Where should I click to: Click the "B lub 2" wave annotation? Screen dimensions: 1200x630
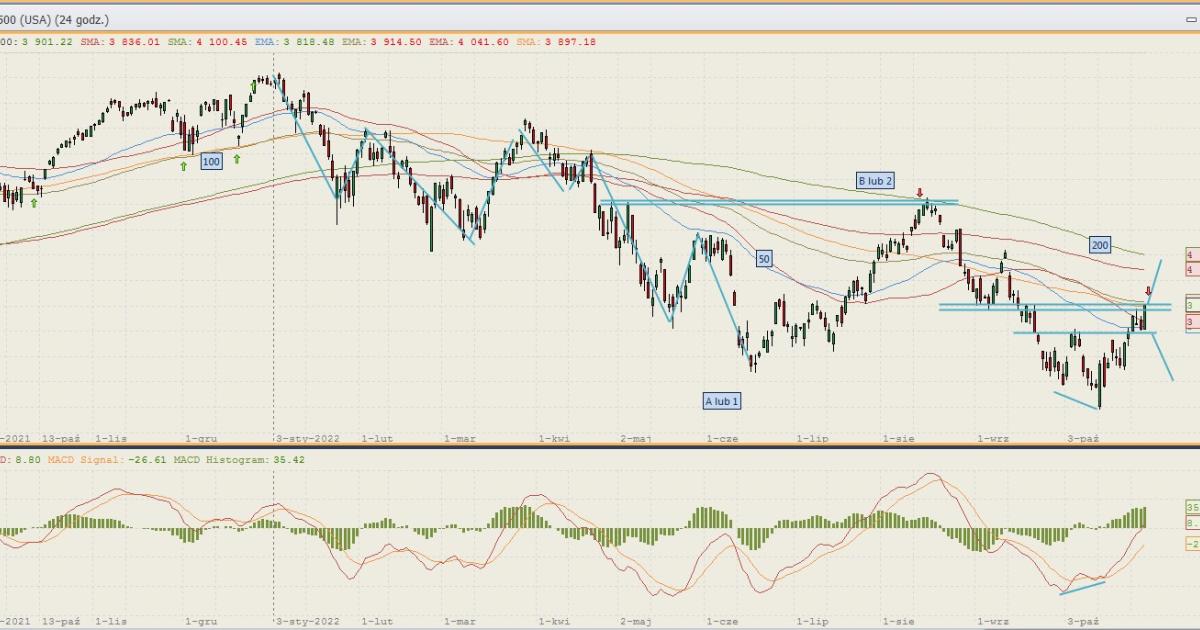point(875,181)
